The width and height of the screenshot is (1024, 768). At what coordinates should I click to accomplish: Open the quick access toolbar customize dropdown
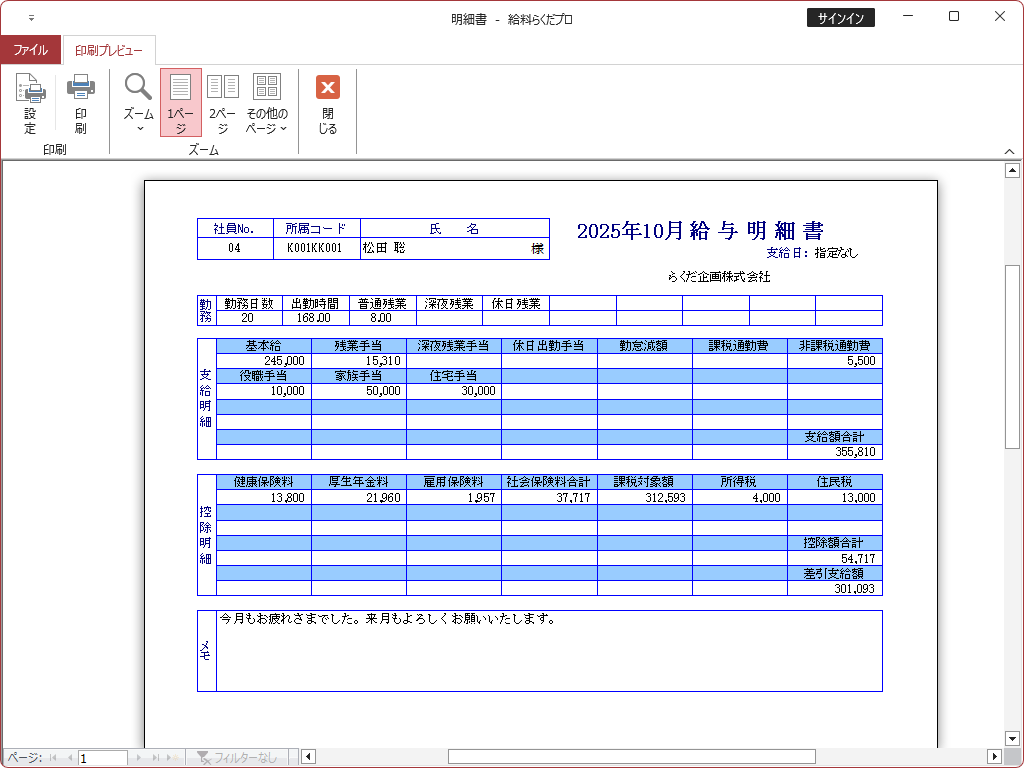point(31,18)
